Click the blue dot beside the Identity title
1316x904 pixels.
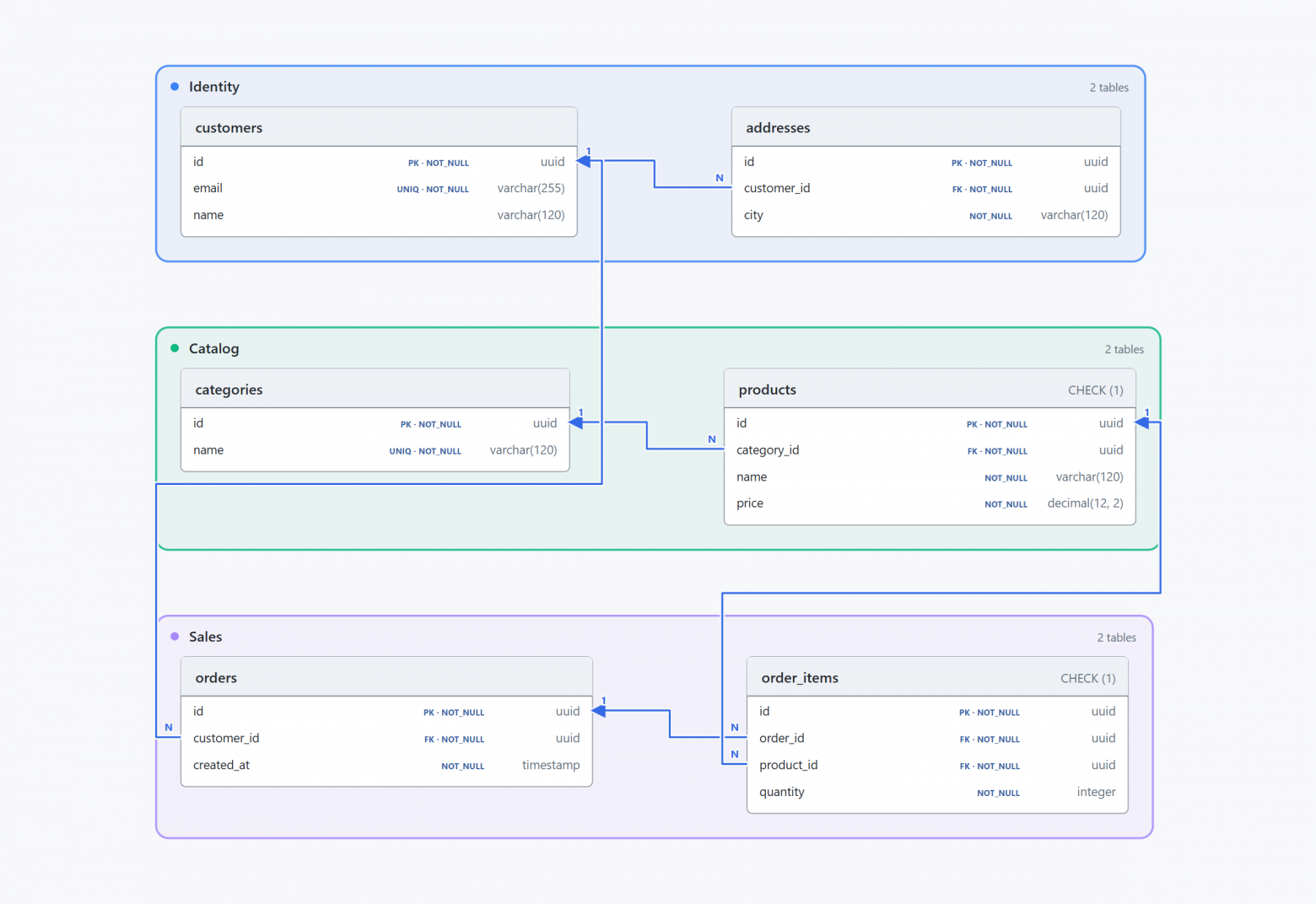pyautogui.click(x=175, y=86)
